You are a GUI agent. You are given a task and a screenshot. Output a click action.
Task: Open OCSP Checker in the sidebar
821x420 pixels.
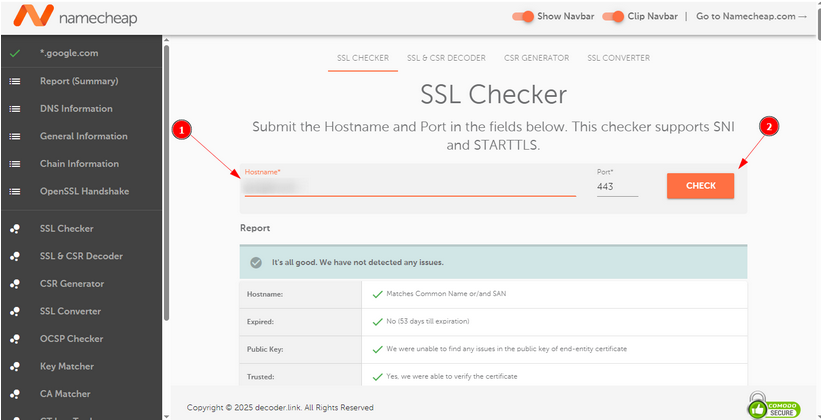71,339
